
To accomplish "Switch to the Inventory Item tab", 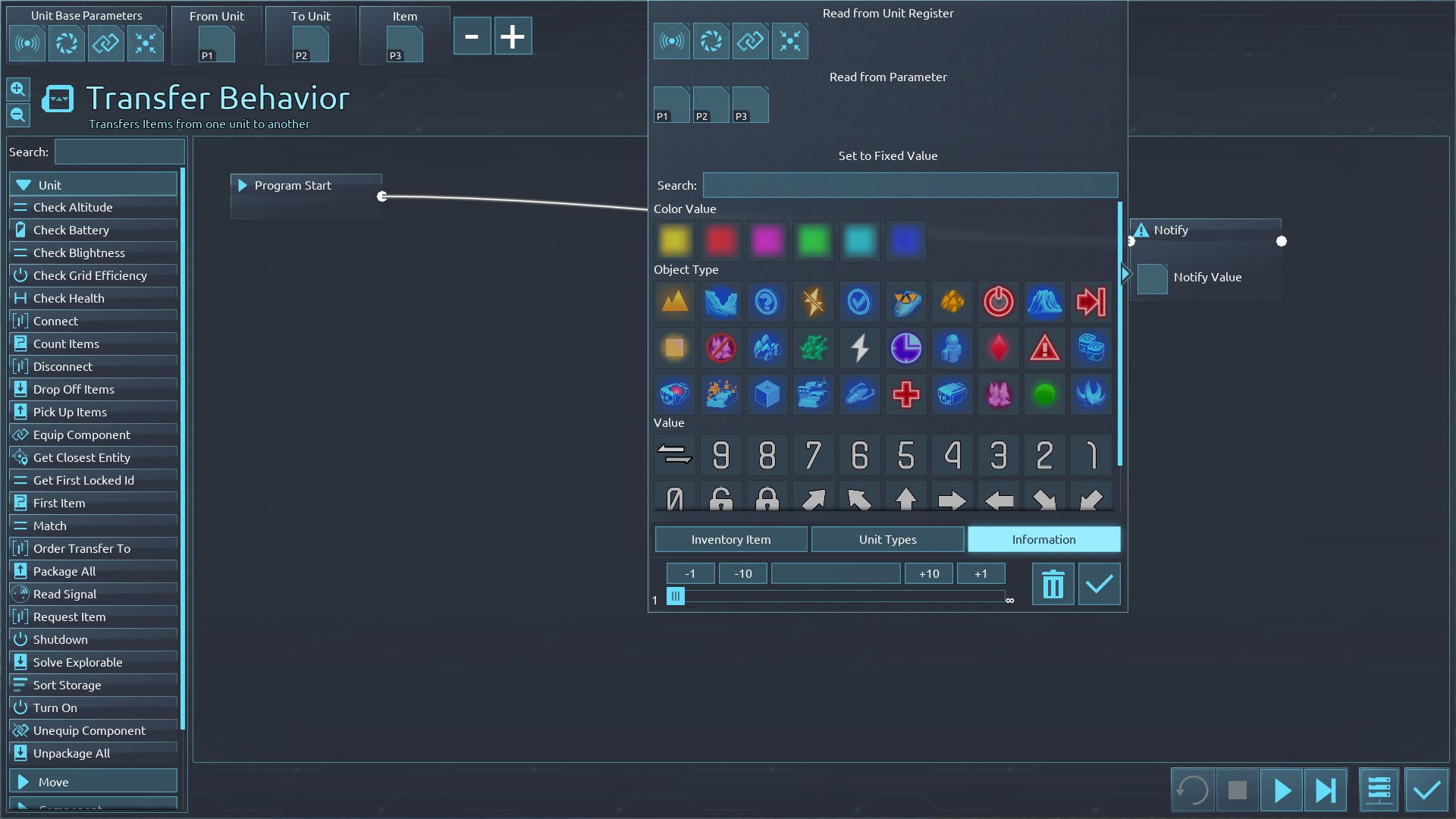I will click(730, 539).
